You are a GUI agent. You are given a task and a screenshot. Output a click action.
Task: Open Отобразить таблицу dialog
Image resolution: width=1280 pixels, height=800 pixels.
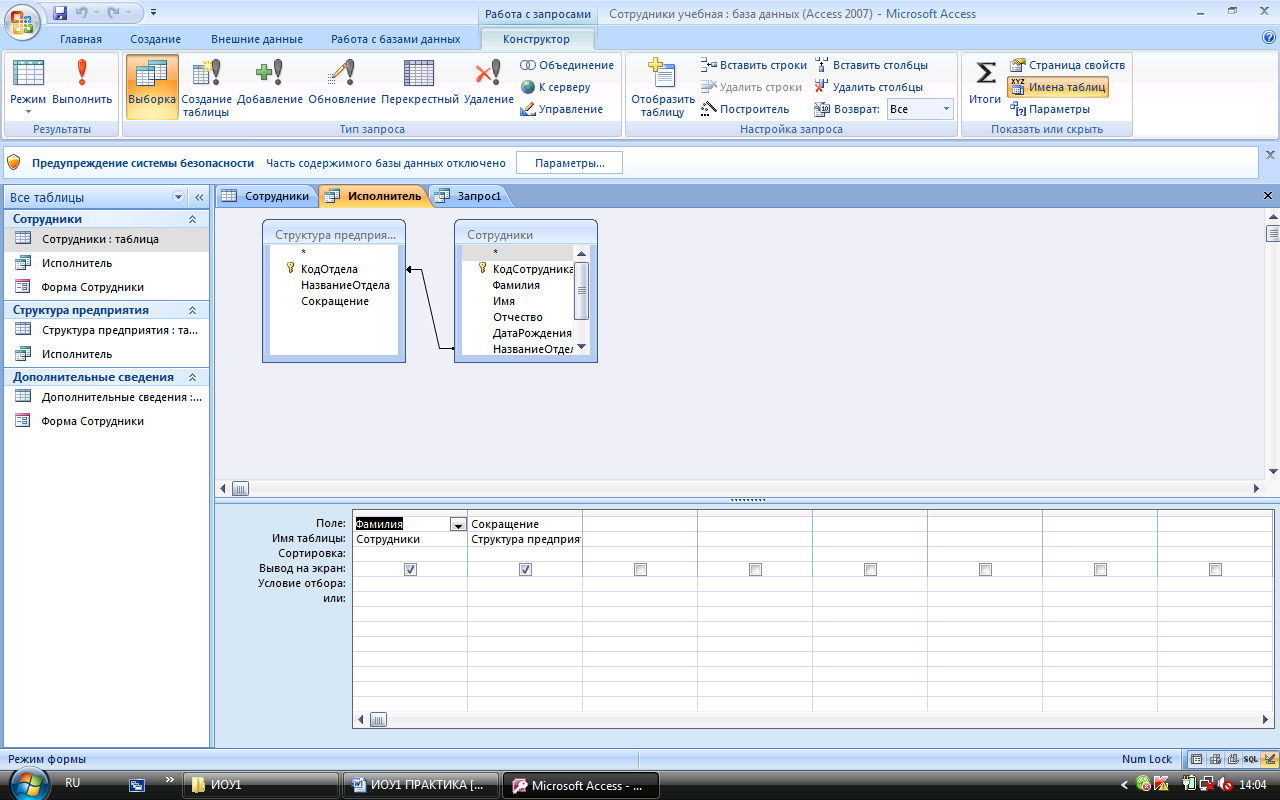pyautogui.click(x=662, y=88)
